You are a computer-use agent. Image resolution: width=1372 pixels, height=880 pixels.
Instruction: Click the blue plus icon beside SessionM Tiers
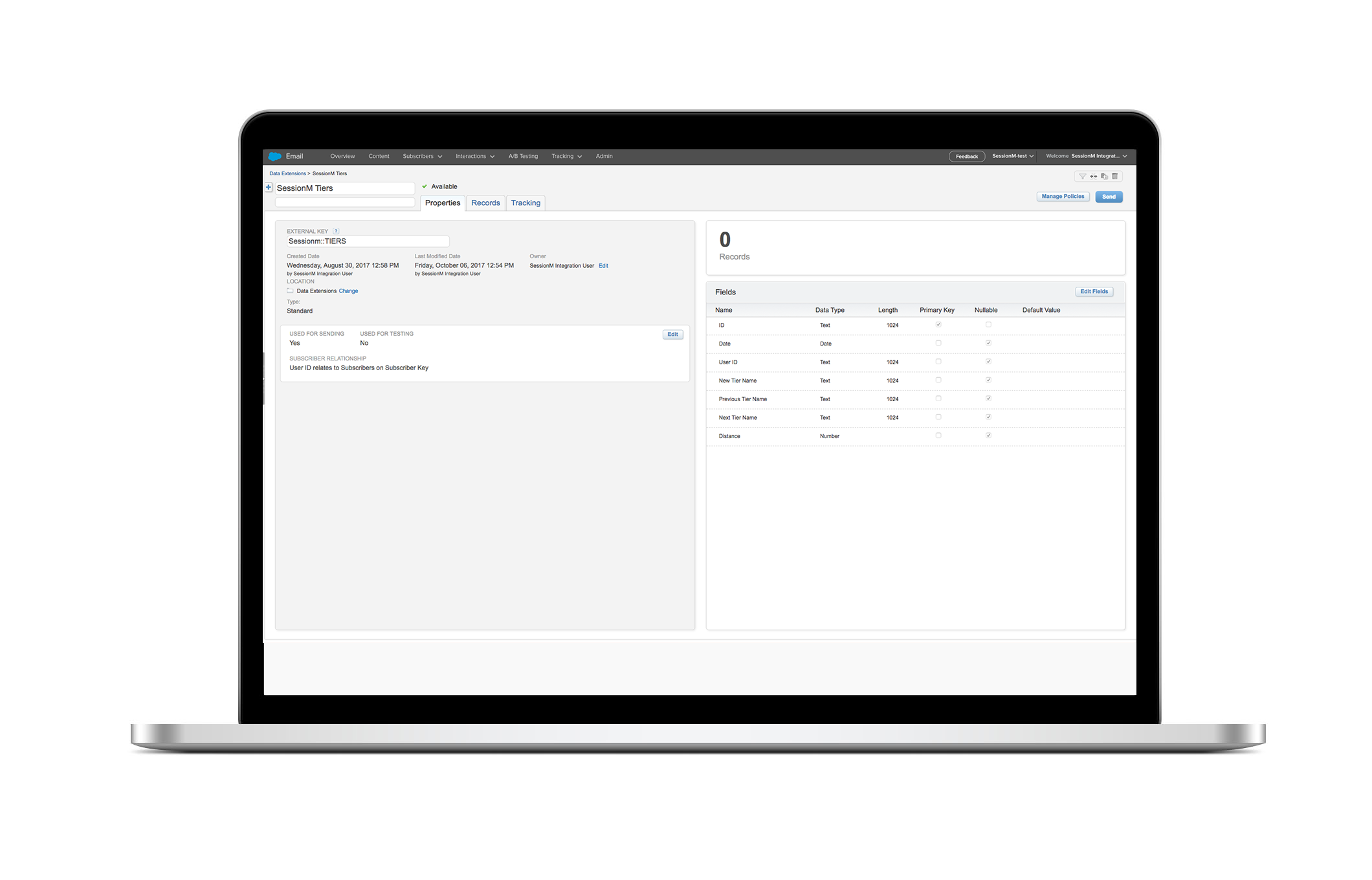coord(269,188)
